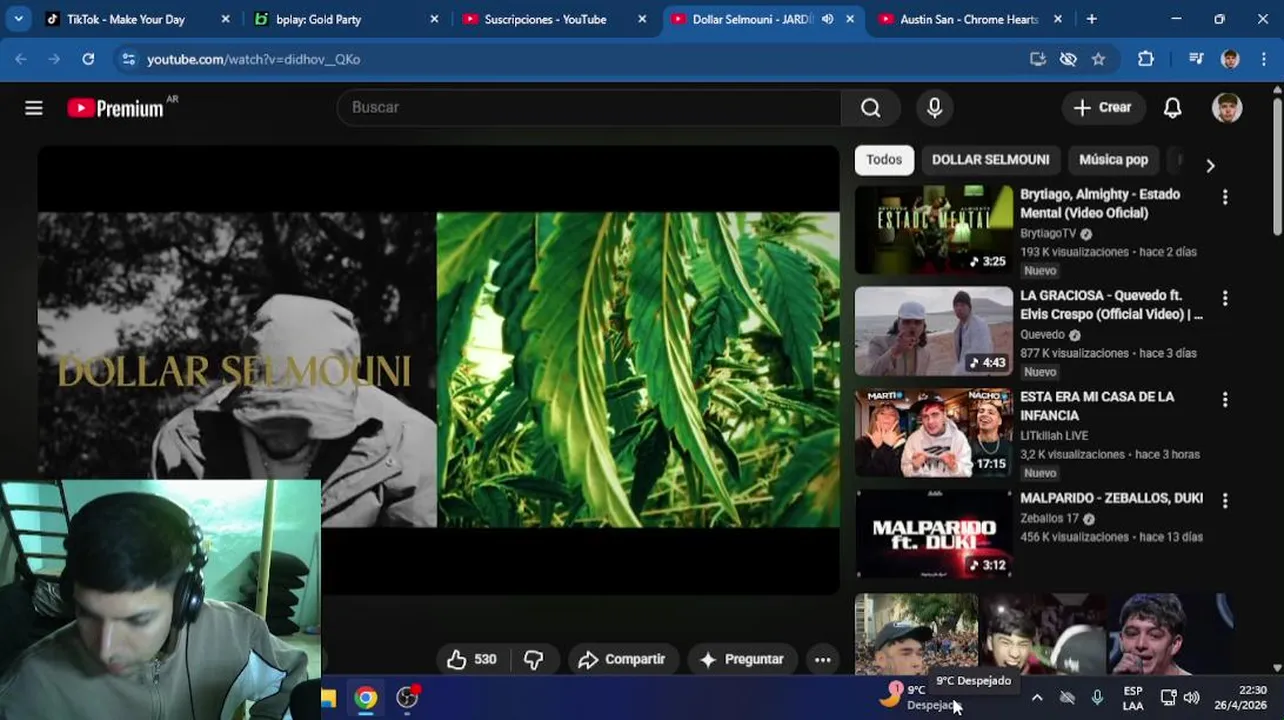Select the DOLLAR SELMOUNI filter chip
The width and height of the screenshot is (1284, 720).
pyautogui.click(x=990, y=160)
